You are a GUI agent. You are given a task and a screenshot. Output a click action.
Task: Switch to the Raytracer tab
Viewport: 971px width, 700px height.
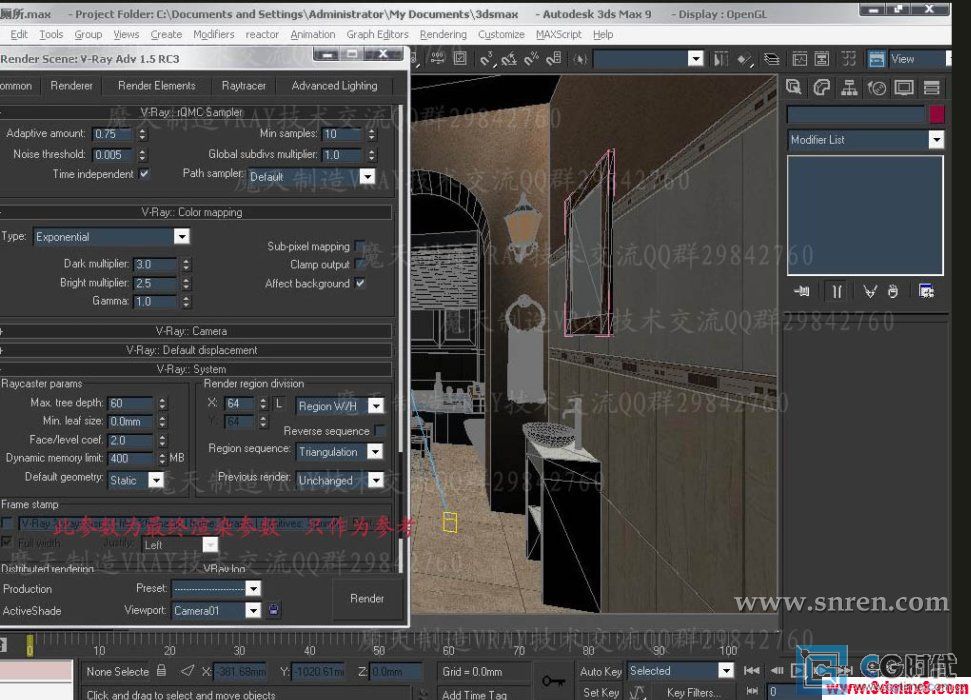coord(243,85)
